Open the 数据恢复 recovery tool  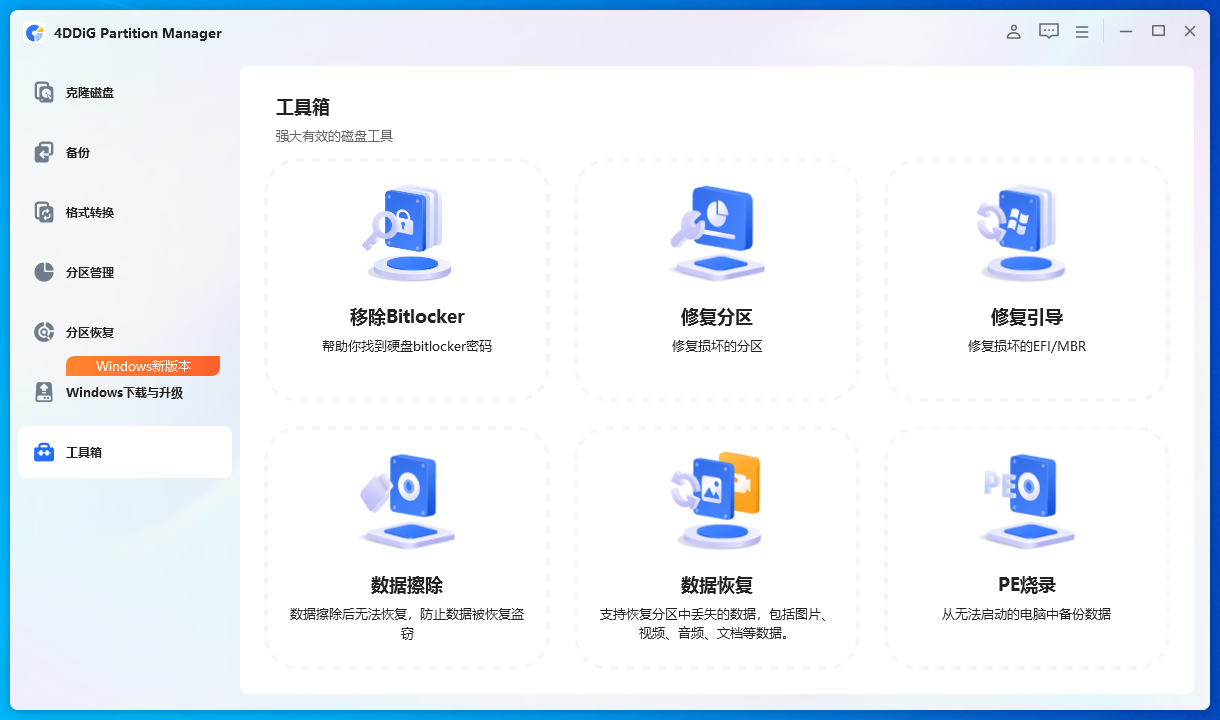tap(716, 548)
